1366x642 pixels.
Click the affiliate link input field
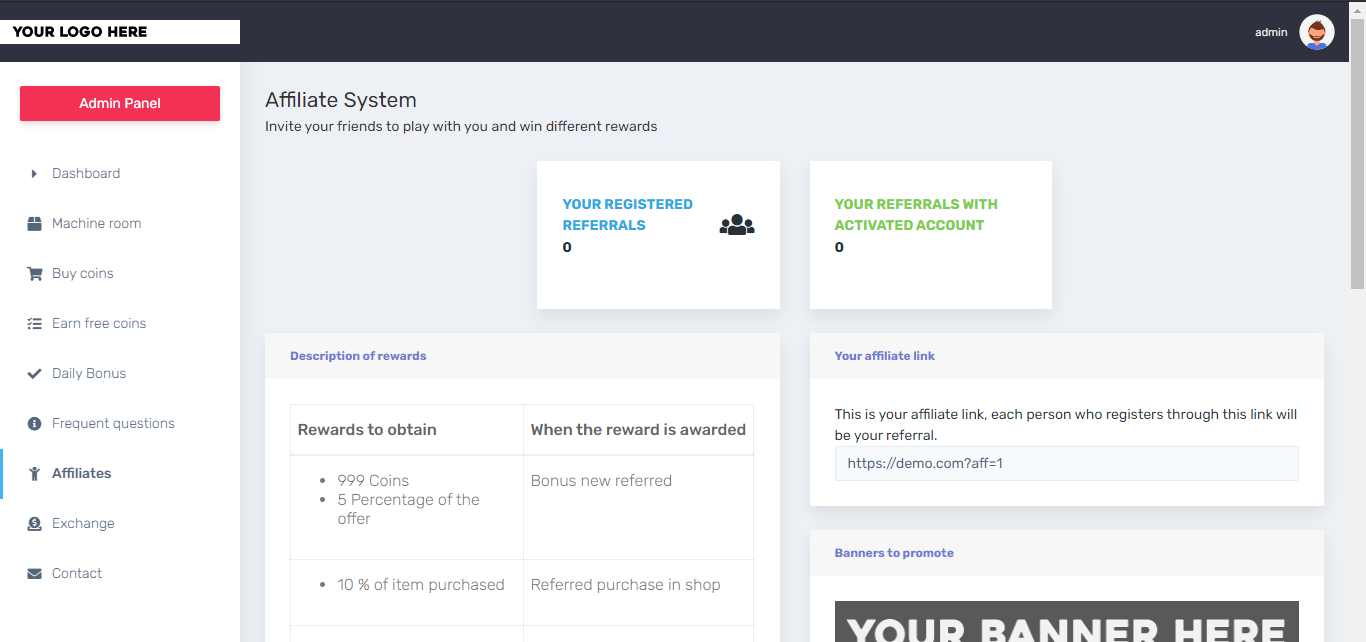tap(1066, 463)
